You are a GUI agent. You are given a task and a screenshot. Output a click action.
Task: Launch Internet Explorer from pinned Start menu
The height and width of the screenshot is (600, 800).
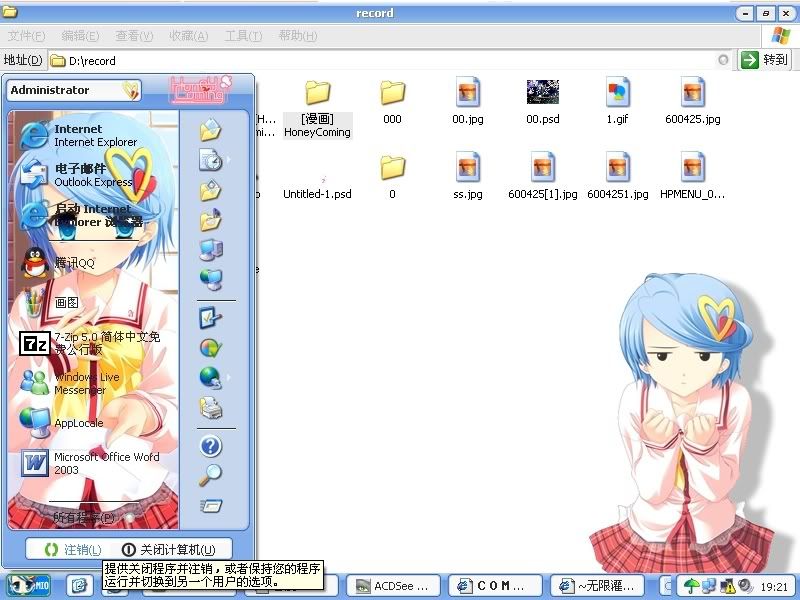[79, 135]
